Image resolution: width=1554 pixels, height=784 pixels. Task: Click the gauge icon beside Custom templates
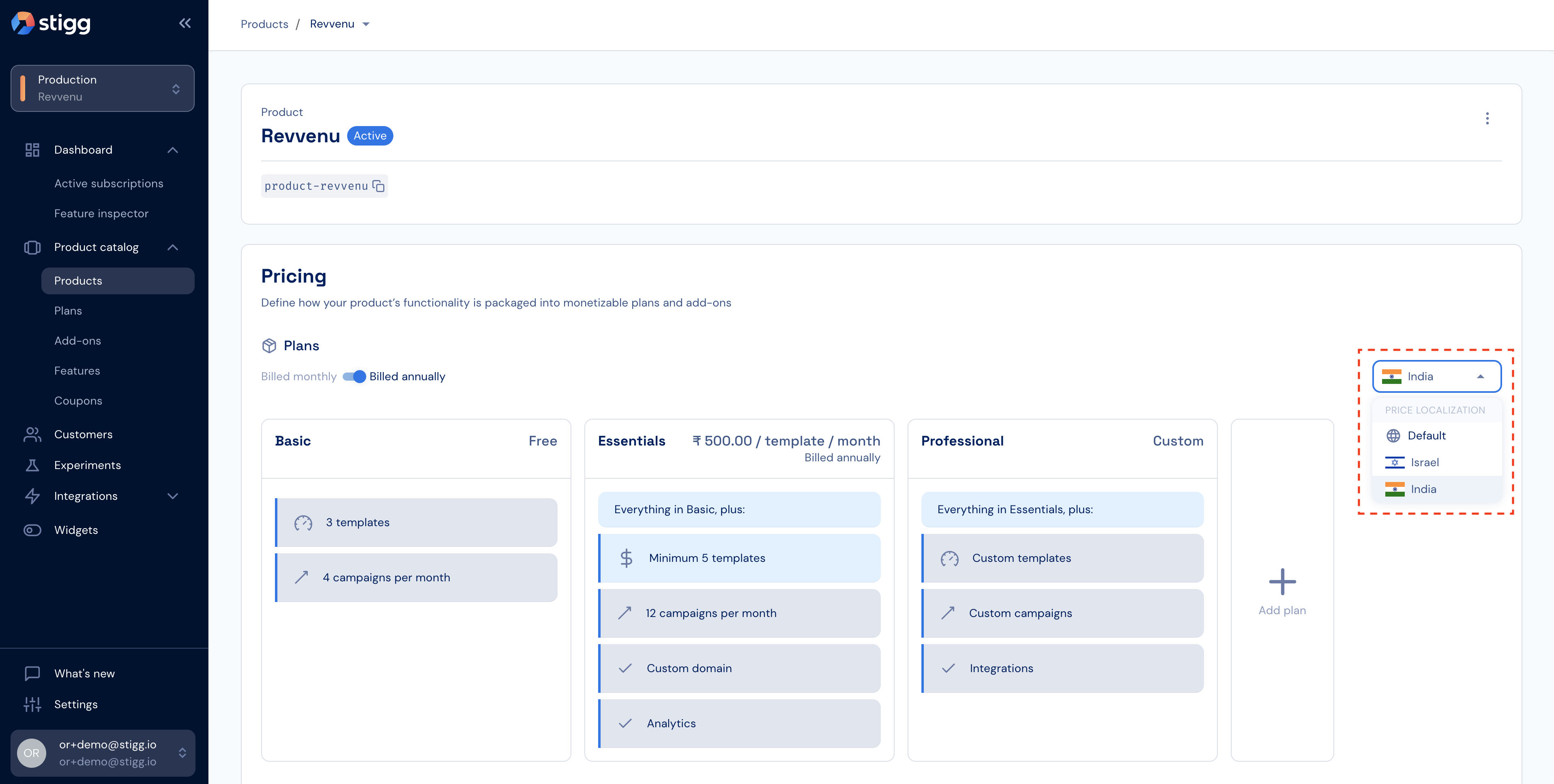pyautogui.click(x=949, y=559)
